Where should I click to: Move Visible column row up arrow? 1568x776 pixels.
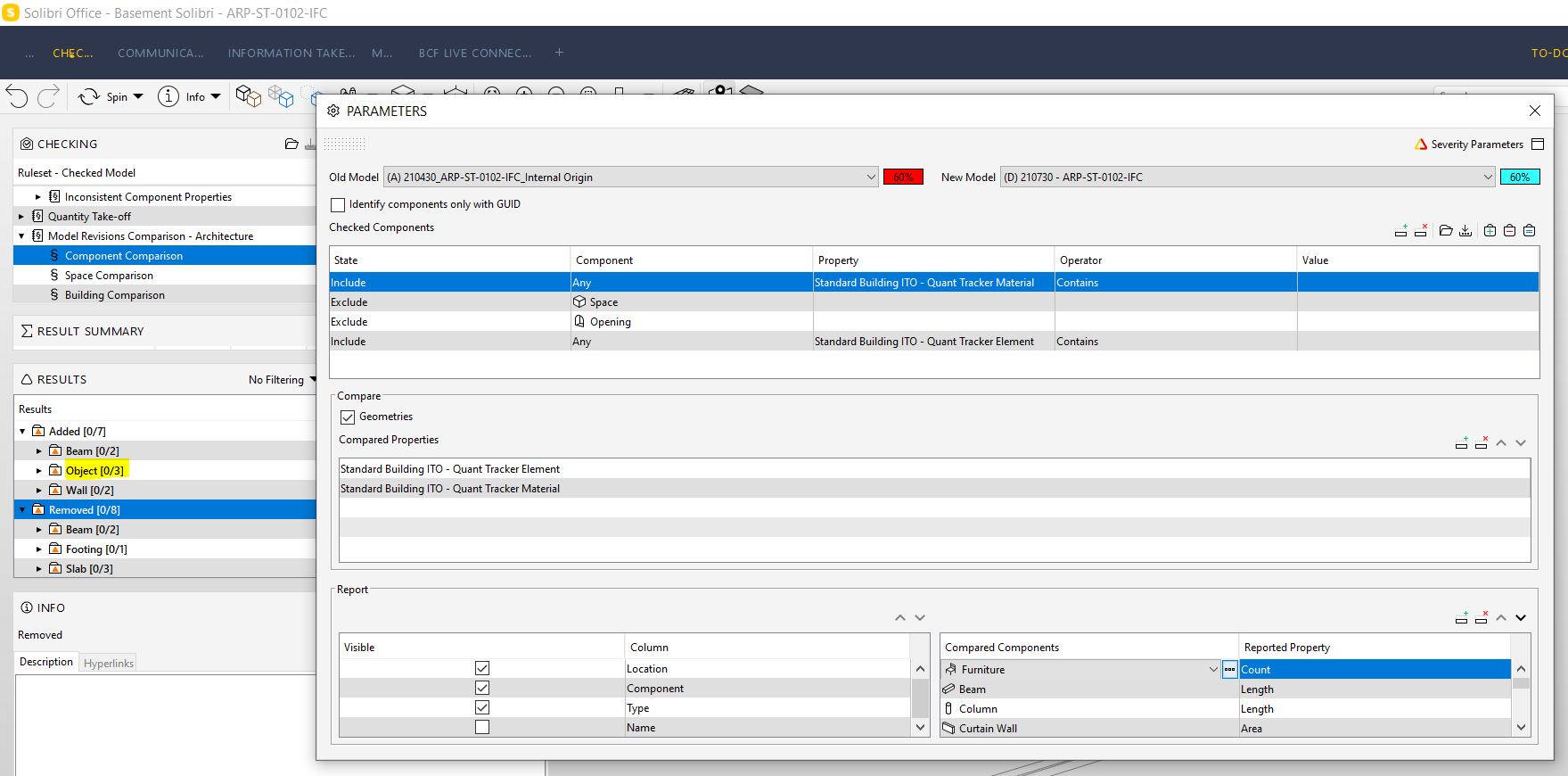tap(900, 617)
